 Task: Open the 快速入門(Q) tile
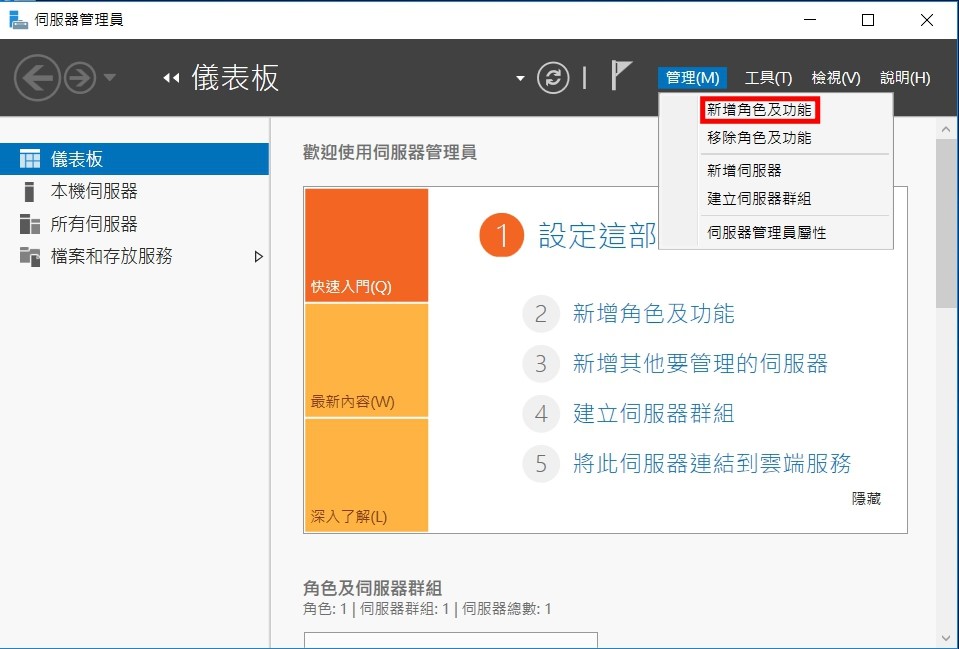coord(366,245)
